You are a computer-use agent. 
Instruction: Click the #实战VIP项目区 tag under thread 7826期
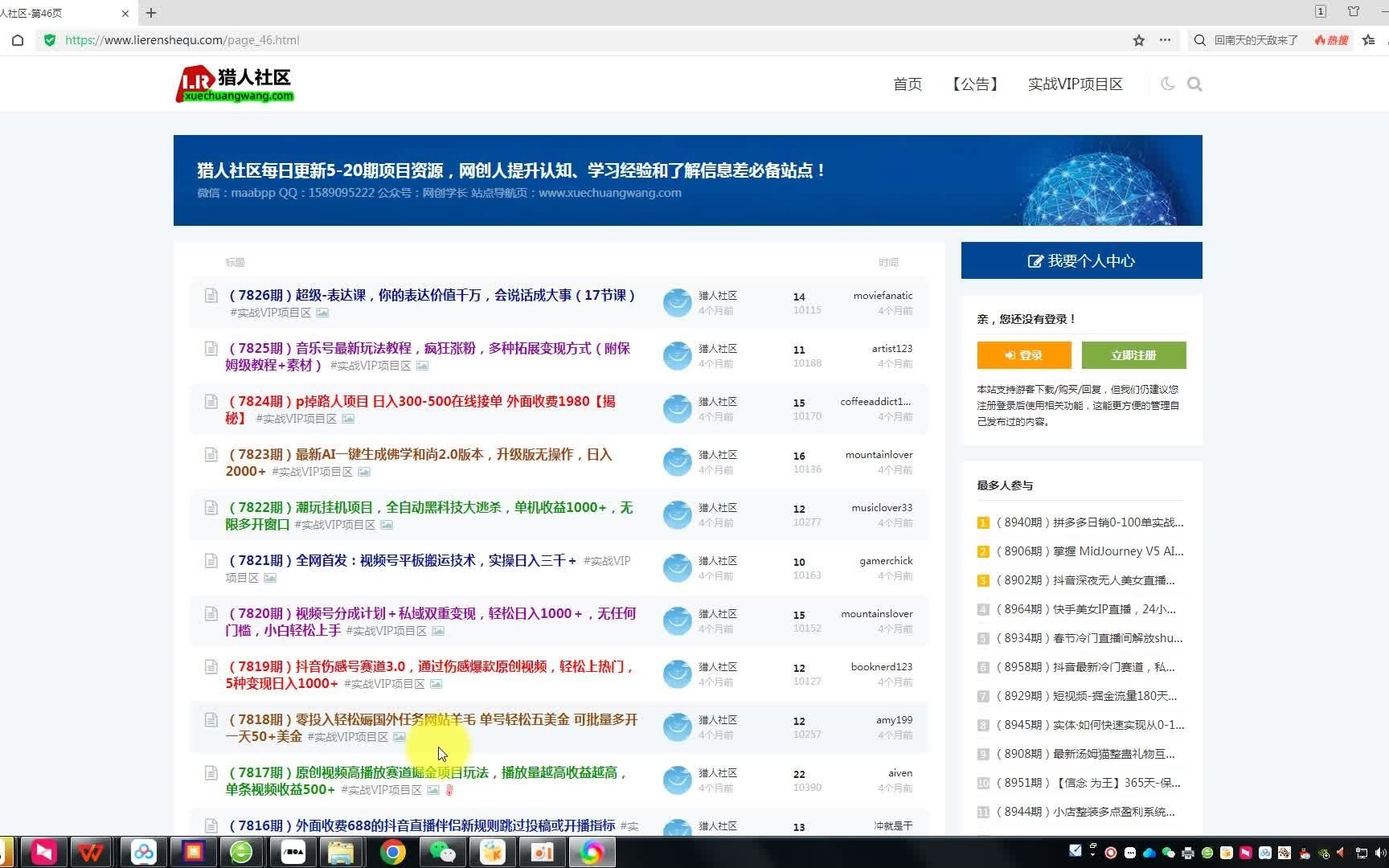[271, 313]
